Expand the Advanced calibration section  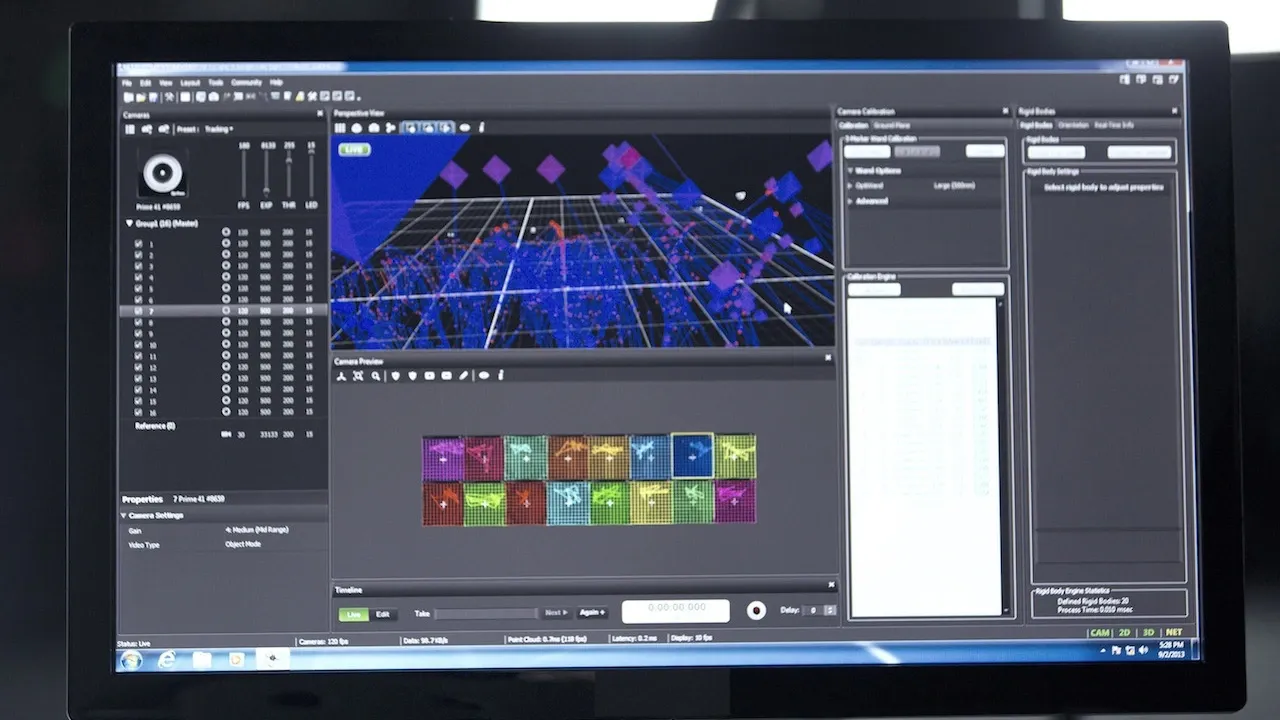click(x=850, y=201)
